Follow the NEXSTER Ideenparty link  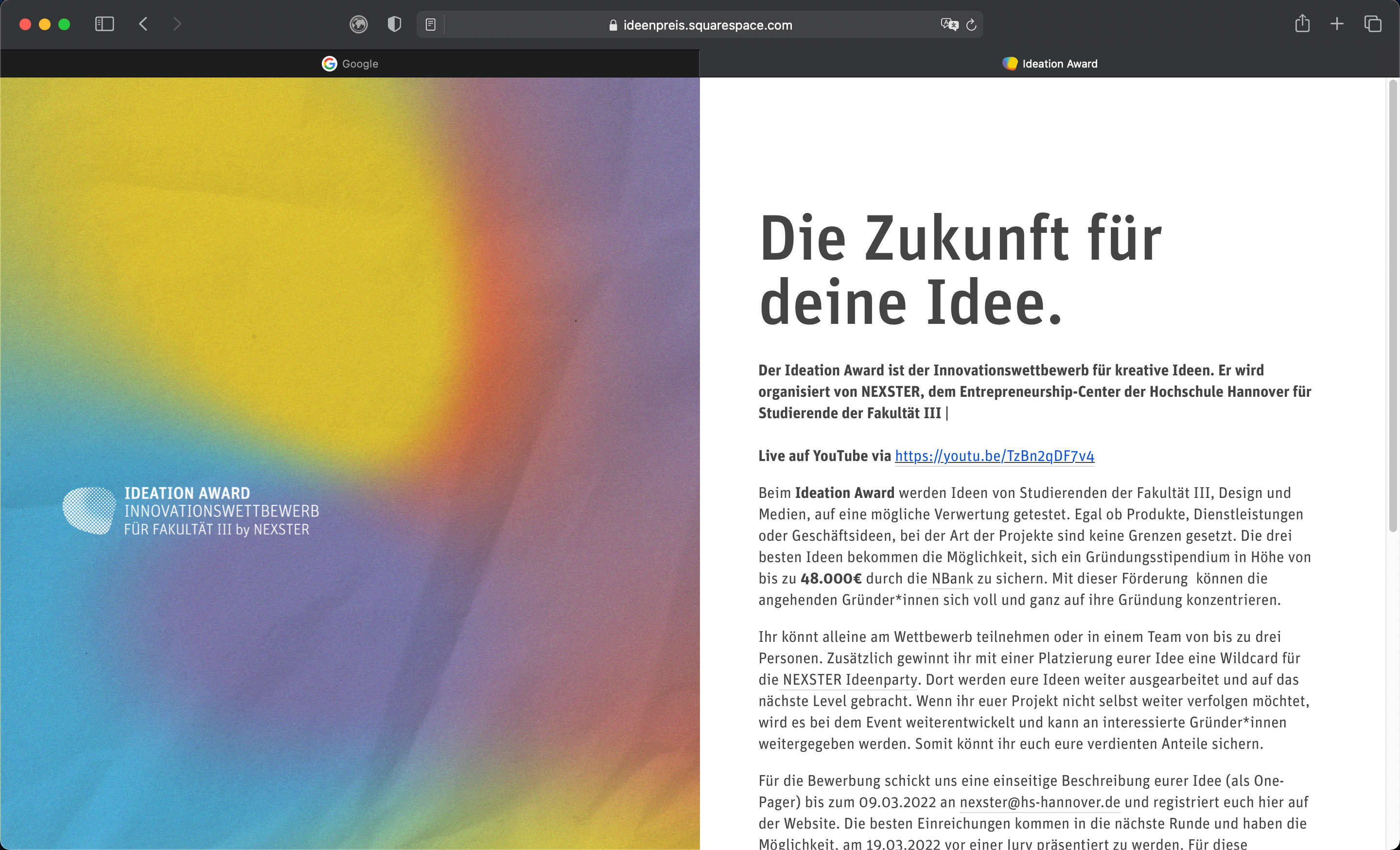pos(850,679)
